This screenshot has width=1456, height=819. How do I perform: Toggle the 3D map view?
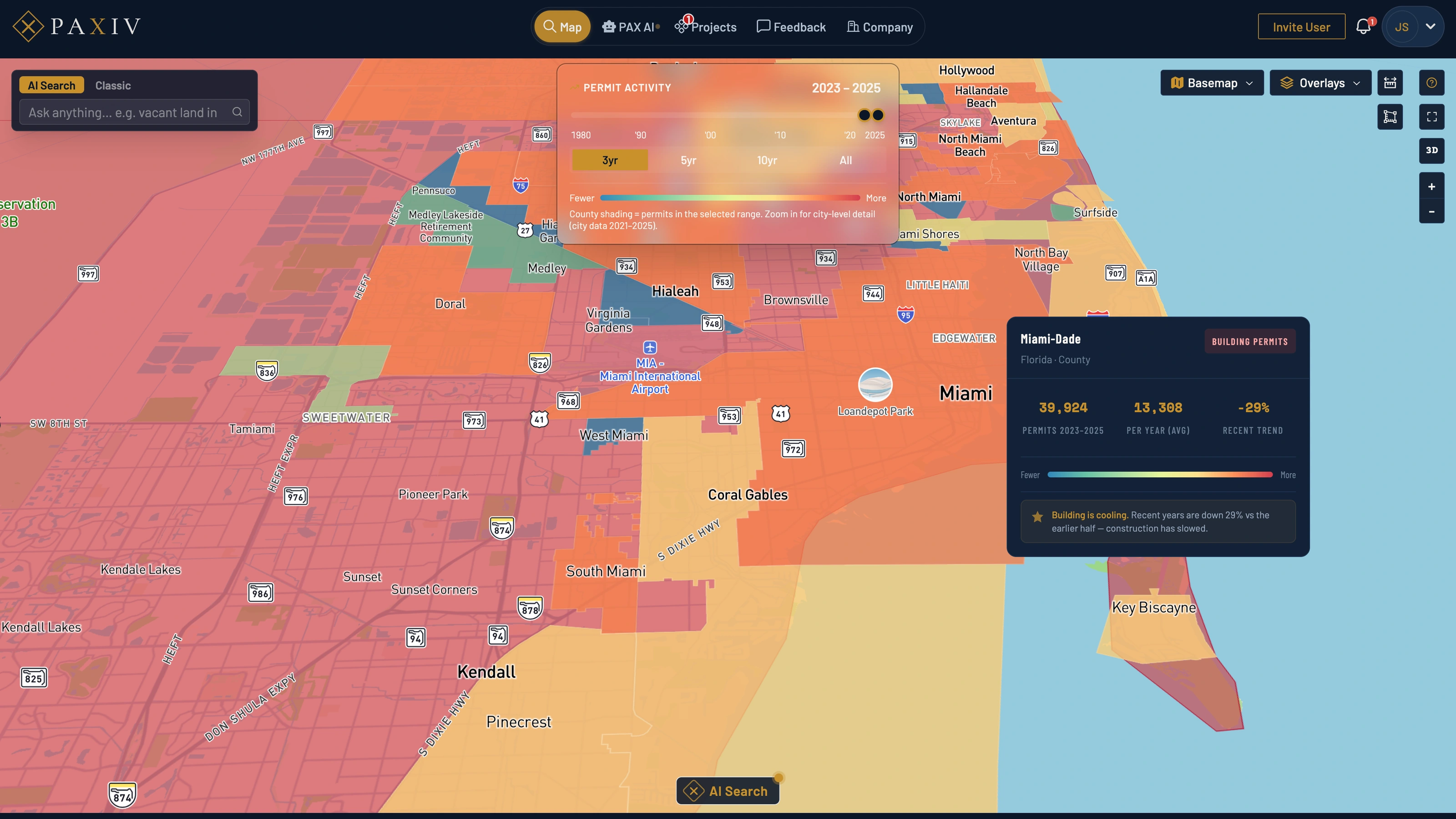(1432, 150)
